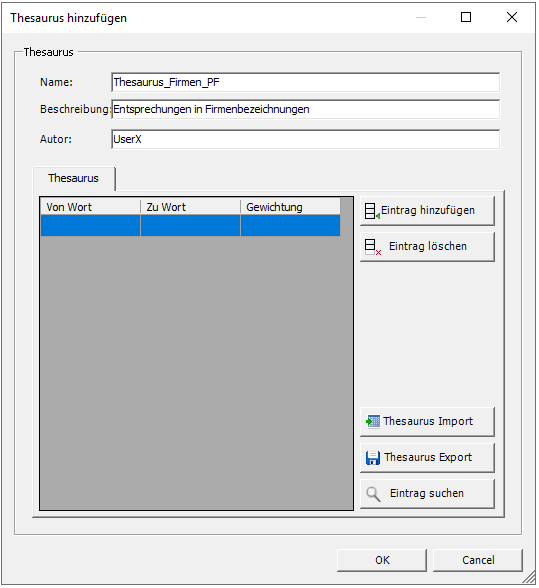Click the magnifying glass search icon

click(373, 494)
